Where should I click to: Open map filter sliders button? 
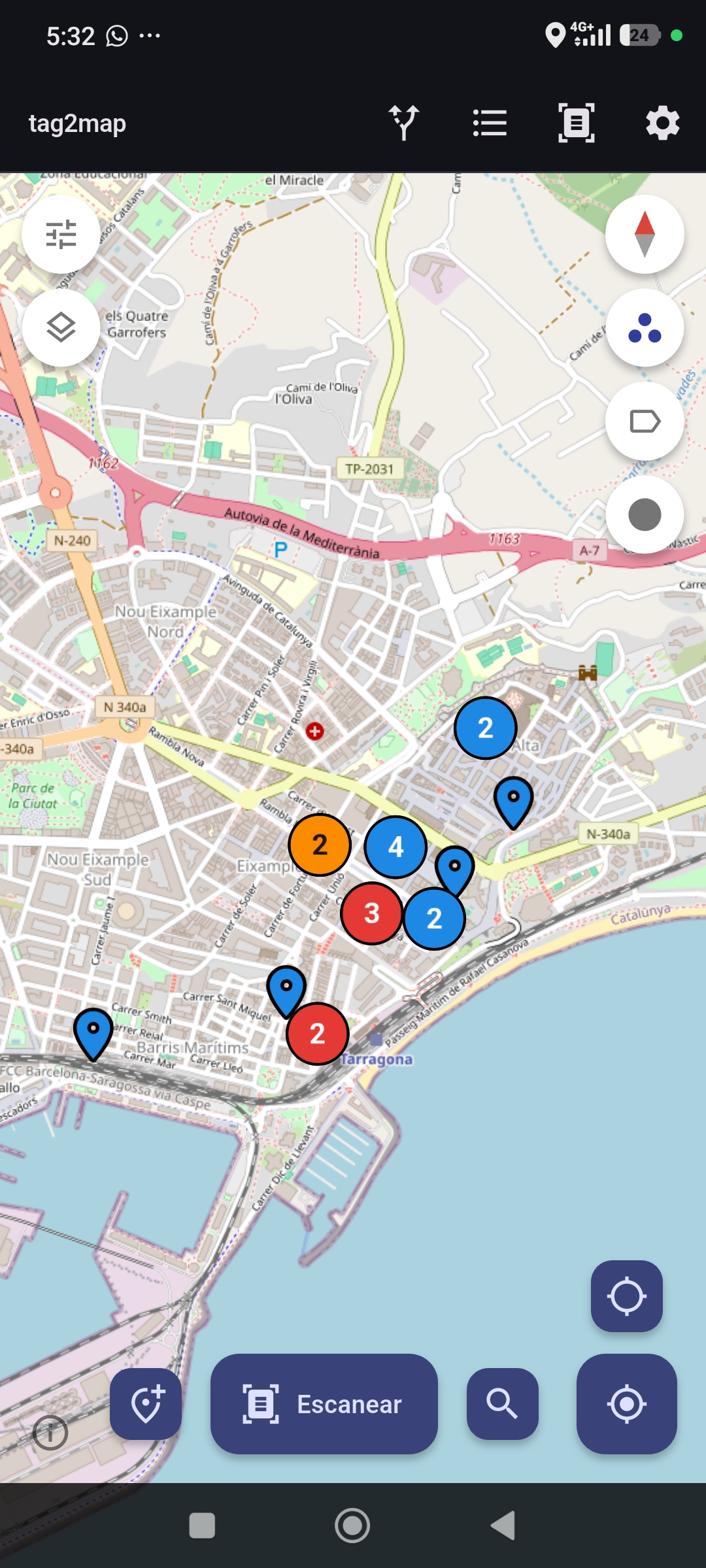[61, 234]
